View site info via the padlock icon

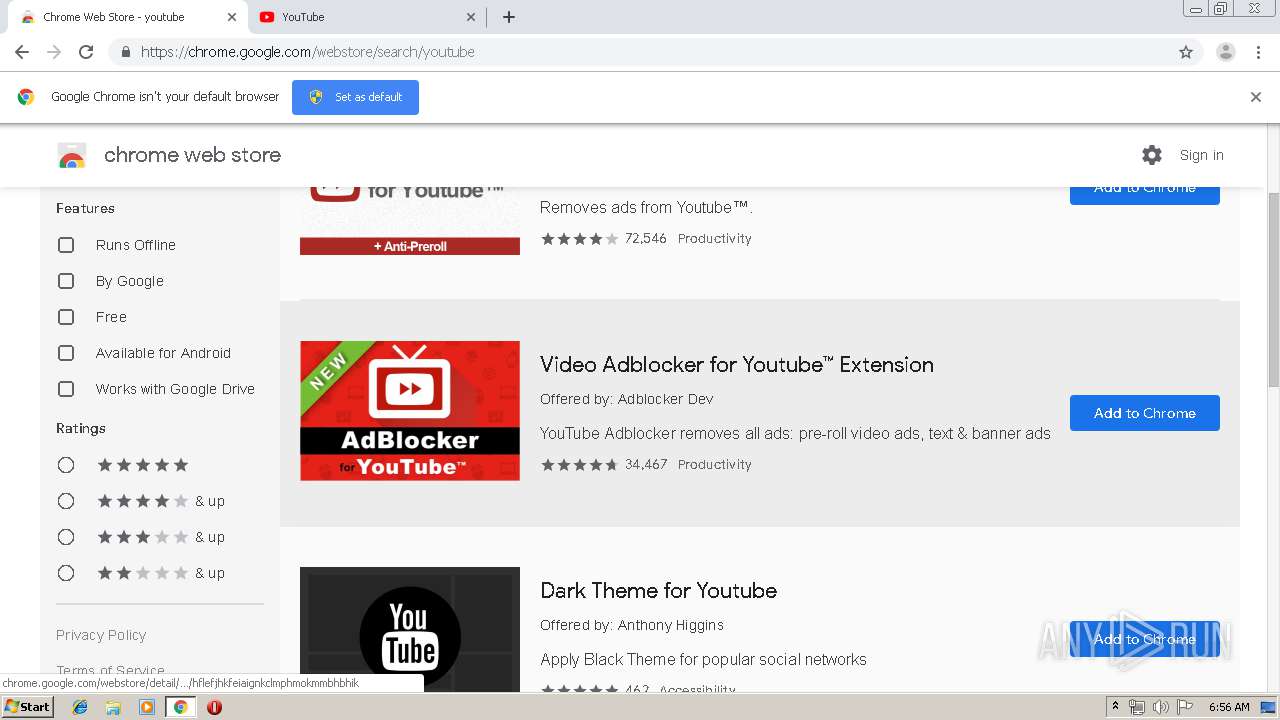click(x=125, y=52)
